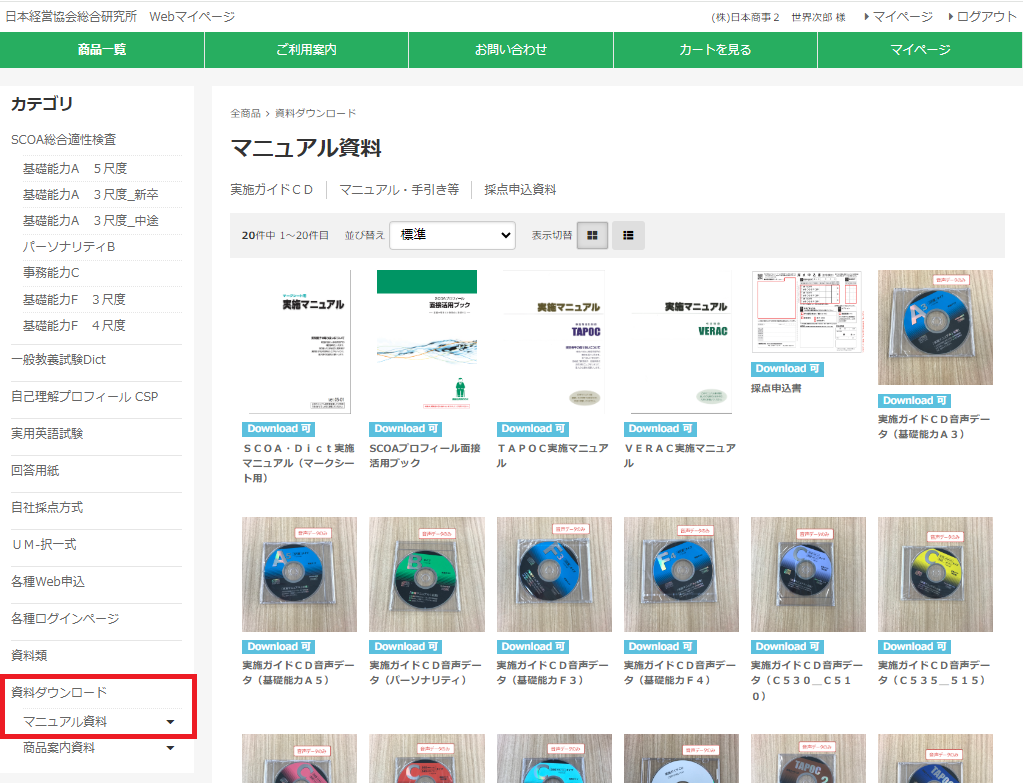1023x783 pixels.
Task: Click 実施ガイドCD音声データ(基礎能力A5) title
Action: pos(298,673)
